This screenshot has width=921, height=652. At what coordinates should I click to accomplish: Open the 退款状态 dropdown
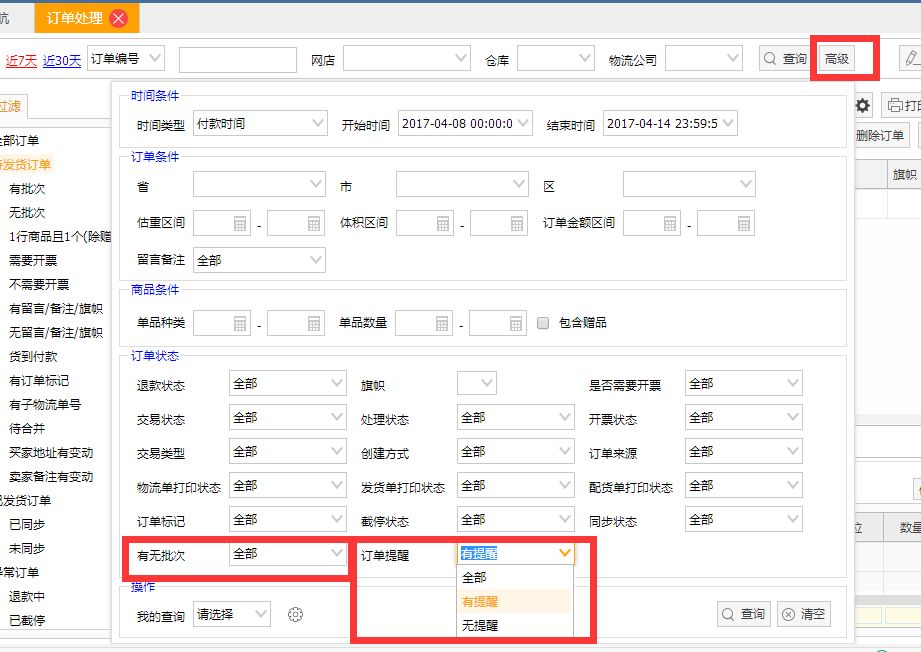pyautogui.click(x=288, y=384)
